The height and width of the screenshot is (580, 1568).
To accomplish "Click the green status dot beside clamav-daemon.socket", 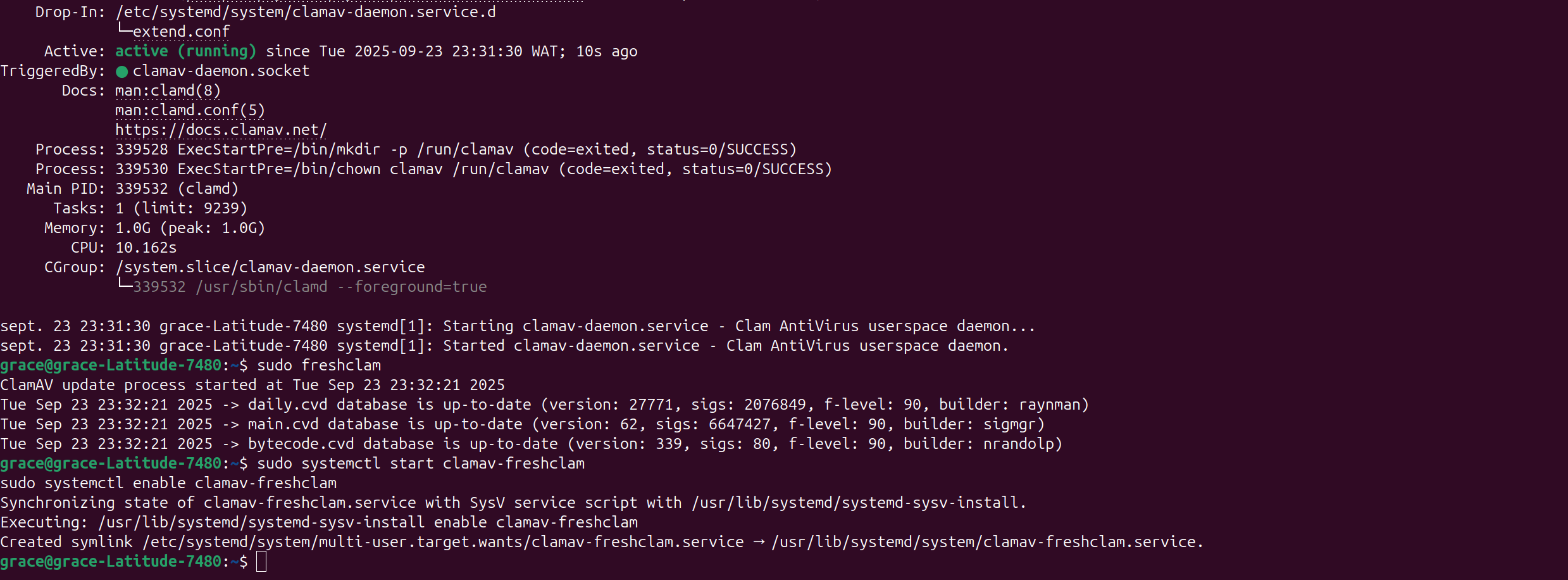I will (122, 72).
